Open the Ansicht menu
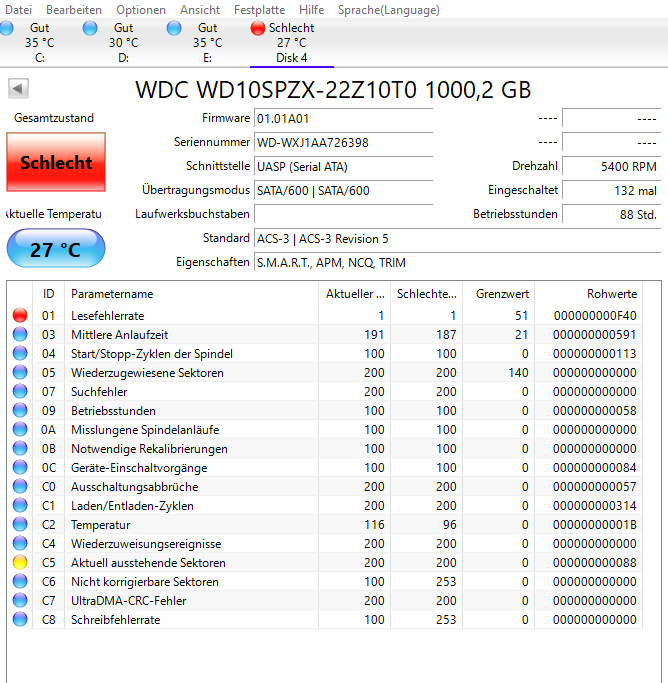The image size is (668, 683). point(200,10)
